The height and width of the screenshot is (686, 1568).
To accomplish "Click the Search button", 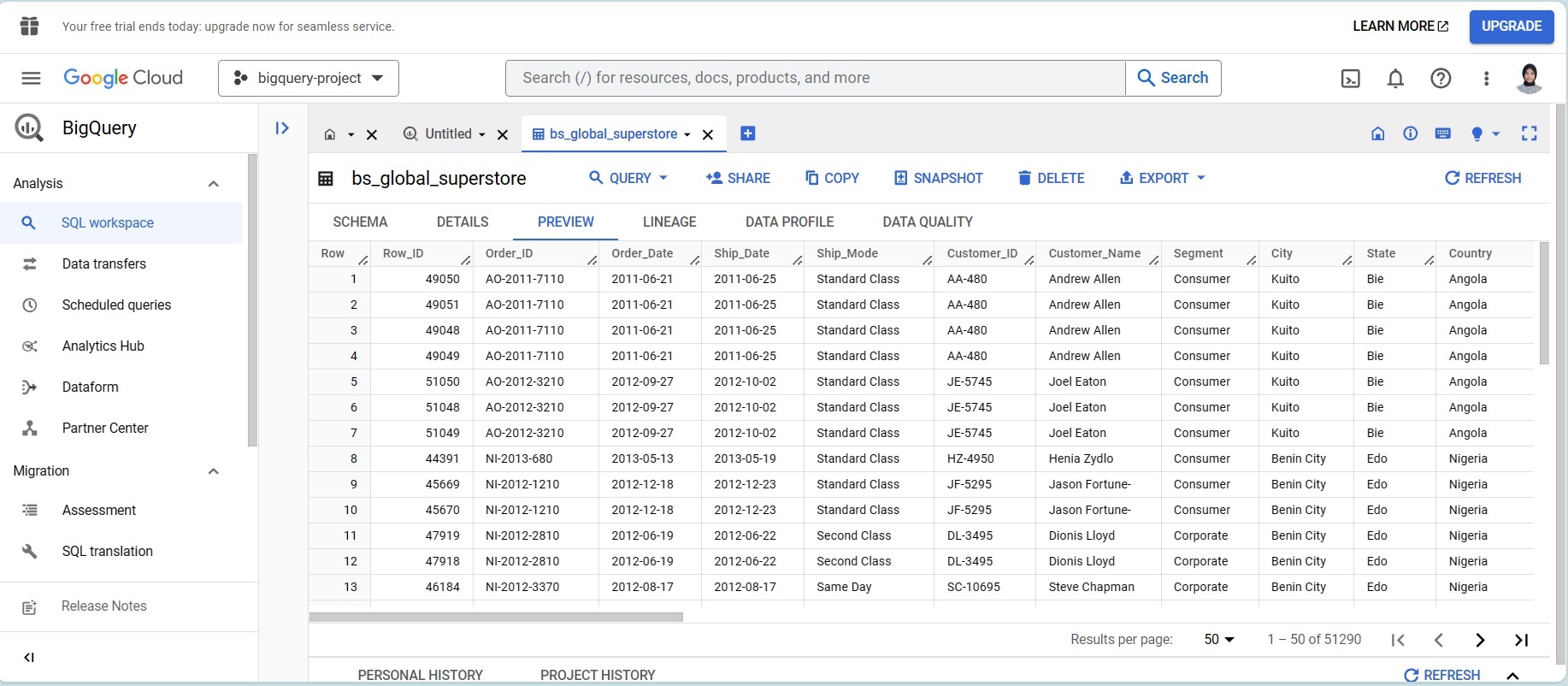I will pos(1173,78).
